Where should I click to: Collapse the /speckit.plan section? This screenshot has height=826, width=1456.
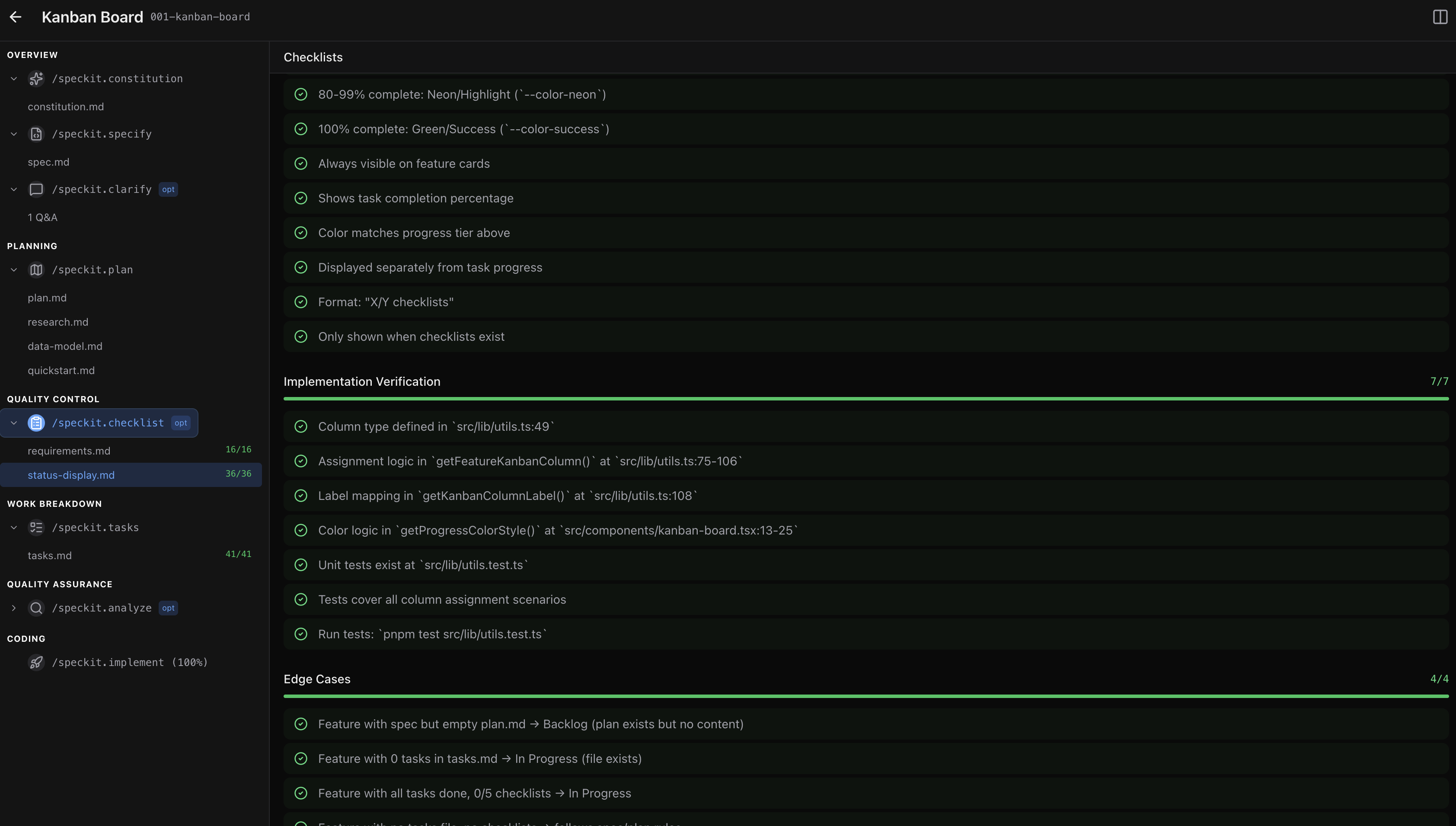pyautogui.click(x=13, y=269)
